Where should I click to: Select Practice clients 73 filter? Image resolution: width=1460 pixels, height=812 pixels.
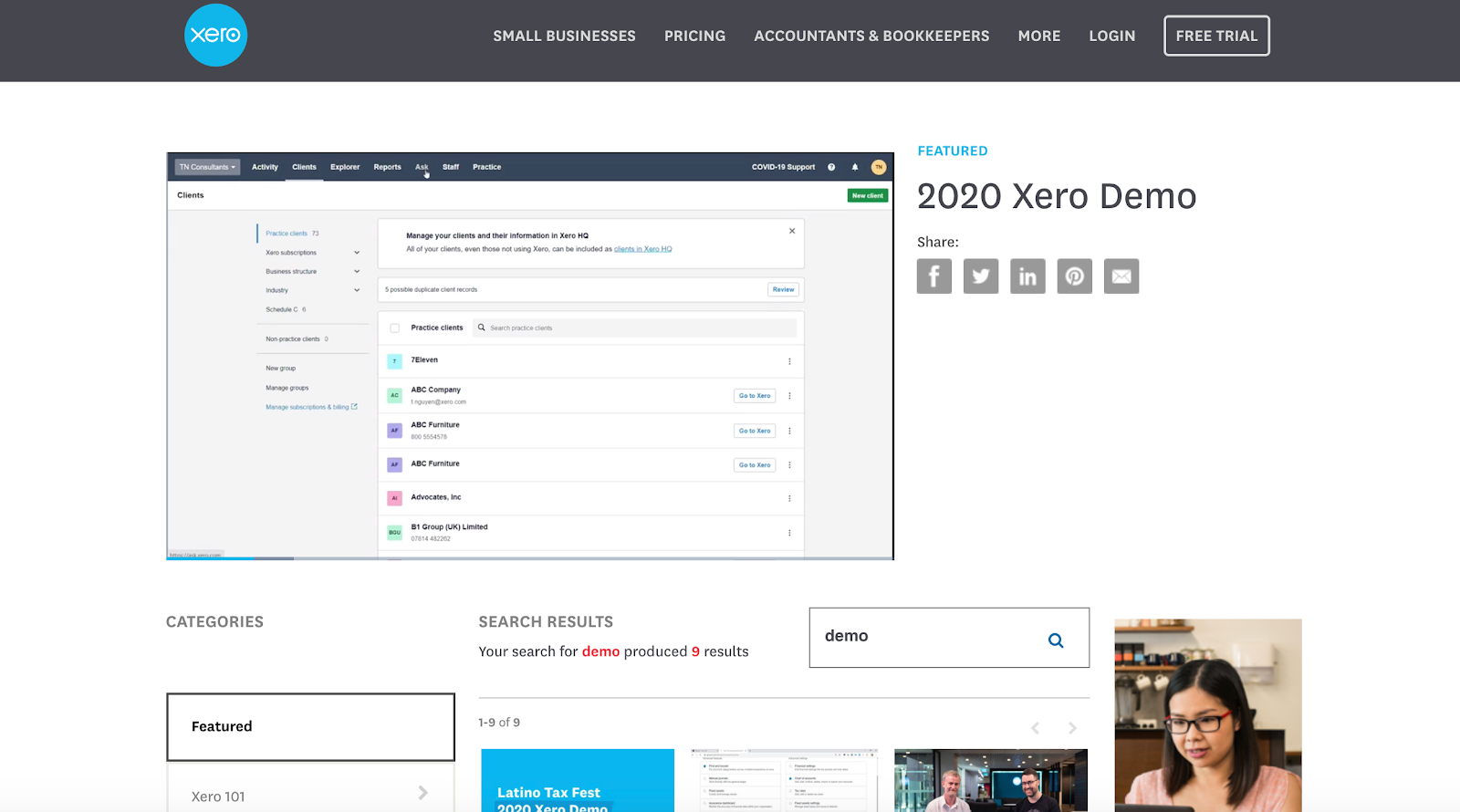[x=292, y=234]
